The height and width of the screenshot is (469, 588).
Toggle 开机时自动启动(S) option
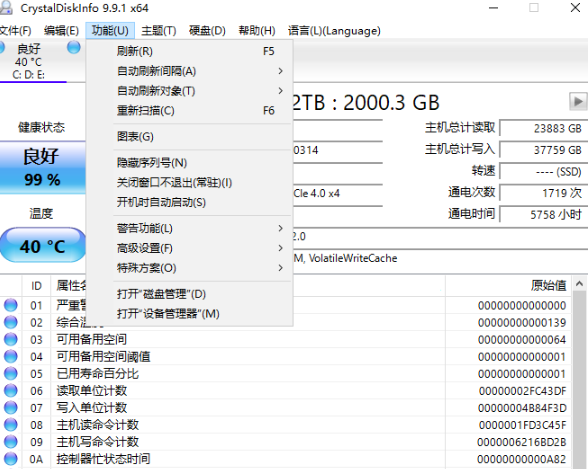[x=189, y=202]
